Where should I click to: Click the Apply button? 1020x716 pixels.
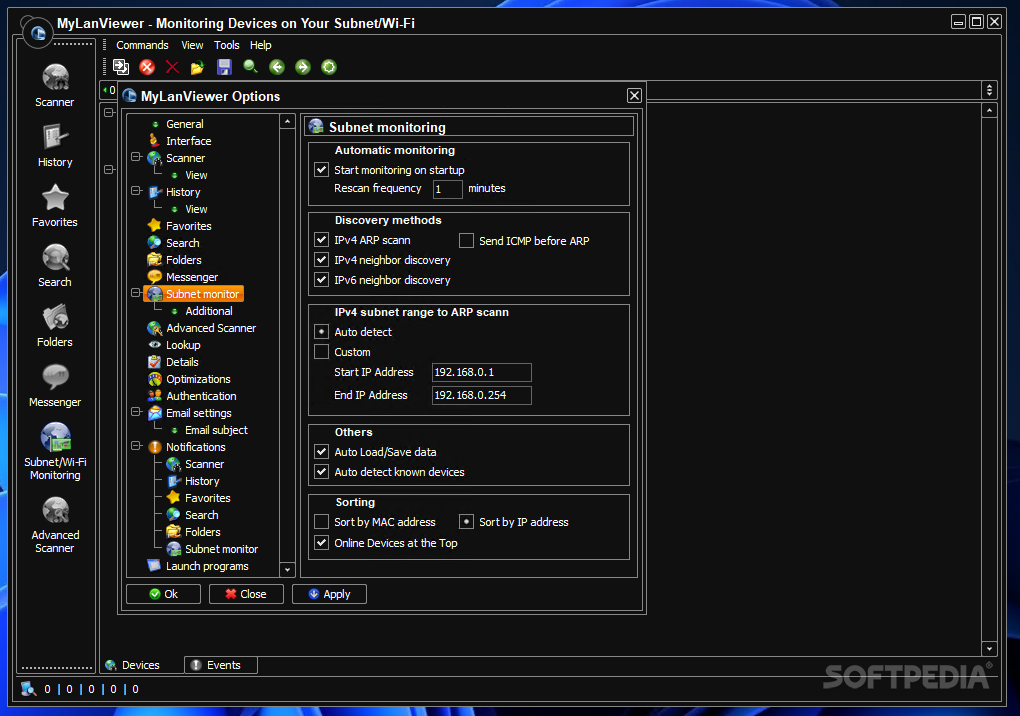pyautogui.click(x=329, y=594)
